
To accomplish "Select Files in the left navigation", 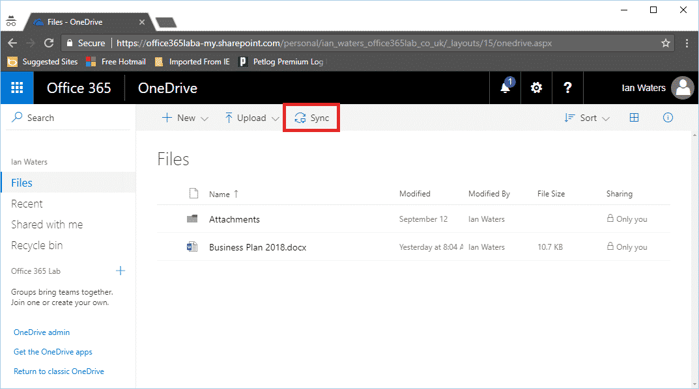I will pyautogui.click(x=68, y=183).
